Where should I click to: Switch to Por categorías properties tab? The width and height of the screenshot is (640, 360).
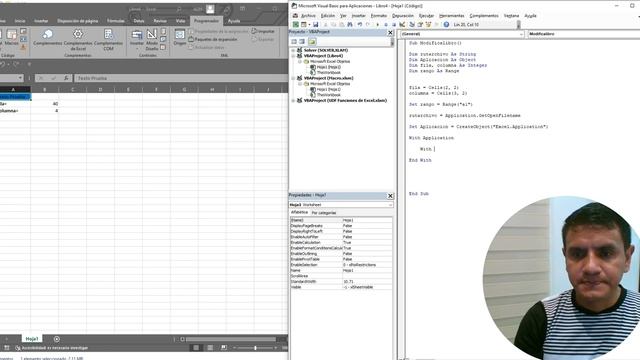(x=324, y=213)
